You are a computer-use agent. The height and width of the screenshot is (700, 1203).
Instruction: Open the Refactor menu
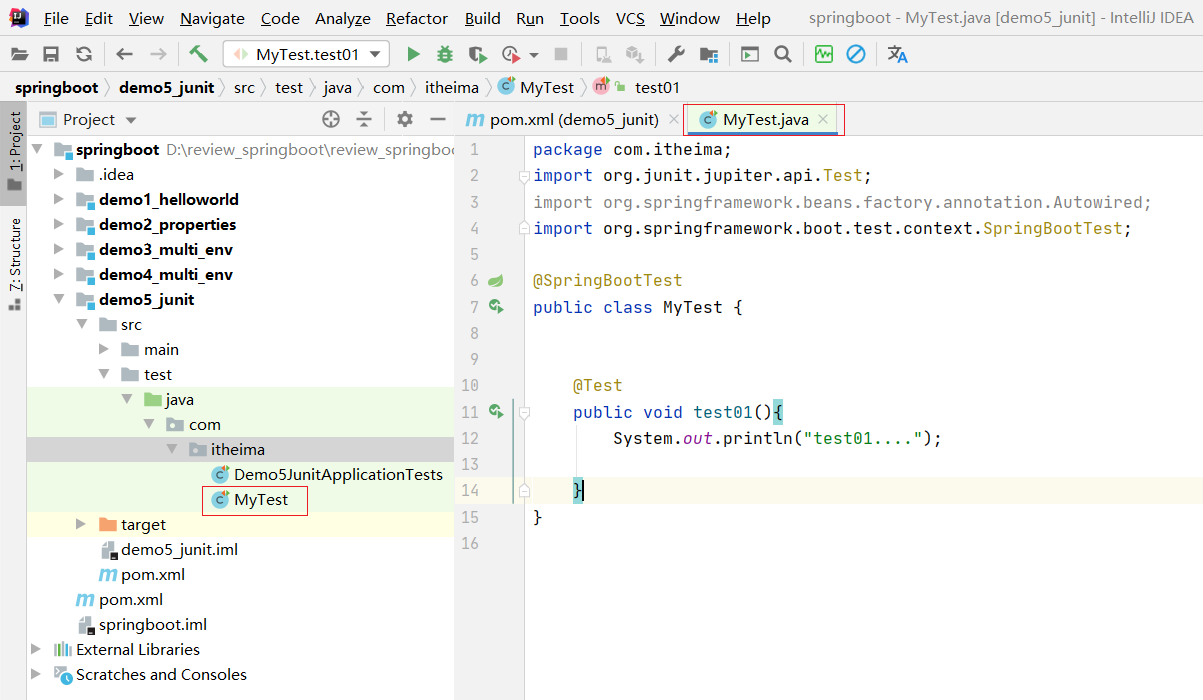(x=416, y=18)
